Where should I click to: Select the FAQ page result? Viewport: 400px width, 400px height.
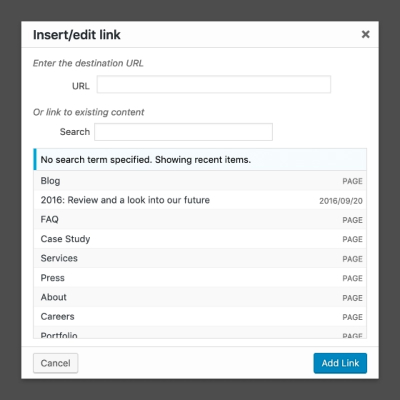click(x=200, y=219)
